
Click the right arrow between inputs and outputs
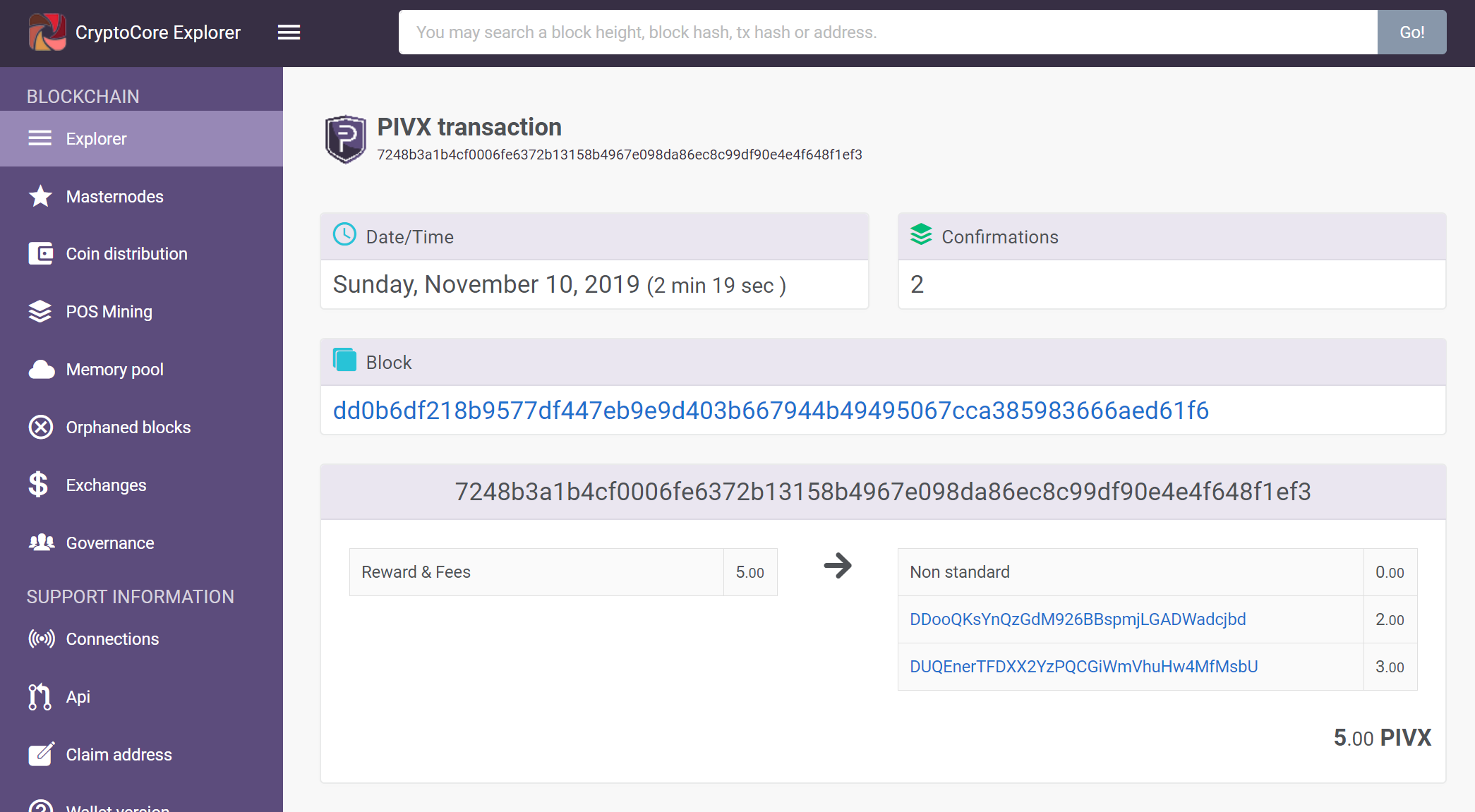[x=838, y=565]
